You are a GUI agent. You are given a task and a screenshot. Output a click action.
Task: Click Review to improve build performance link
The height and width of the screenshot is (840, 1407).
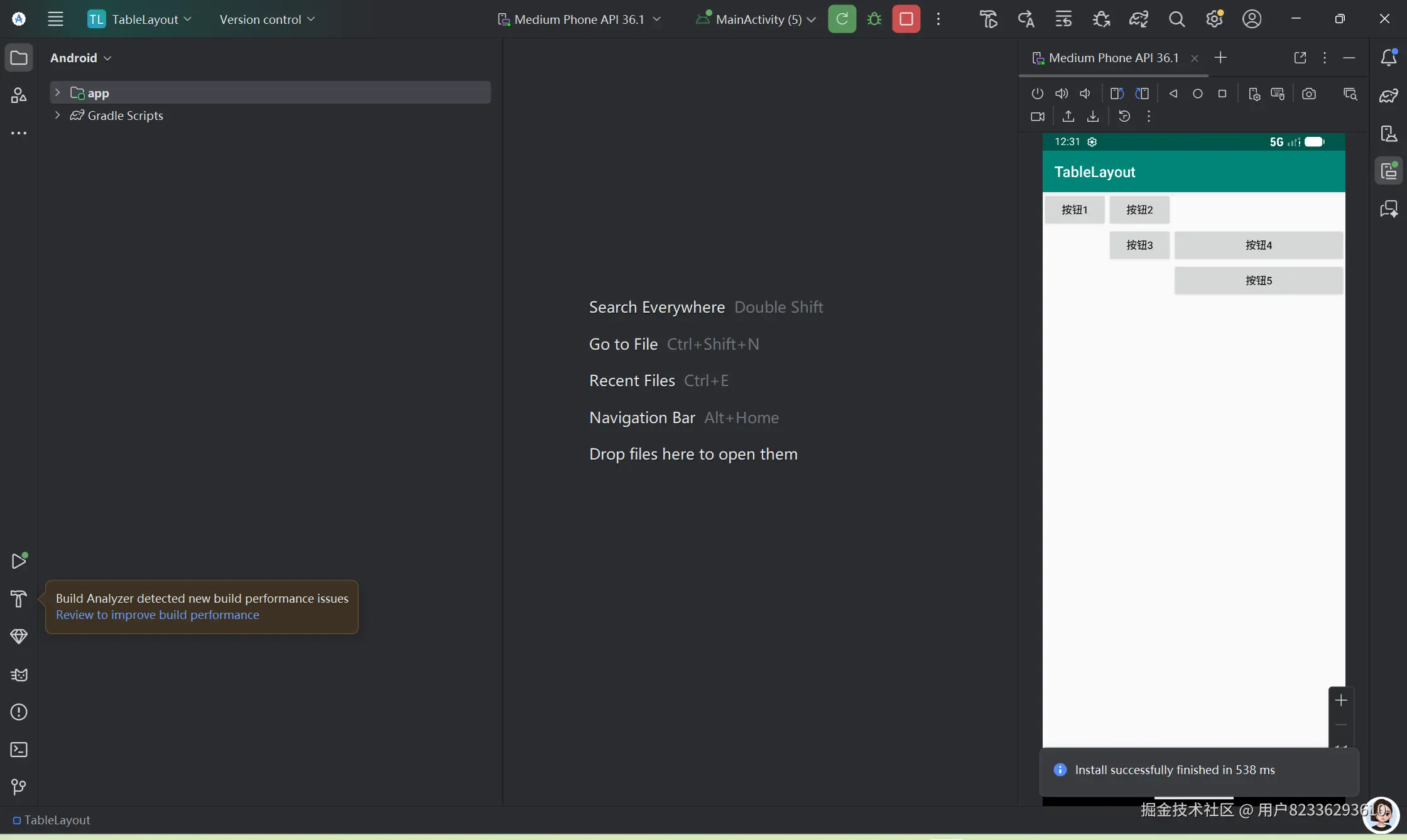pyautogui.click(x=157, y=615)
